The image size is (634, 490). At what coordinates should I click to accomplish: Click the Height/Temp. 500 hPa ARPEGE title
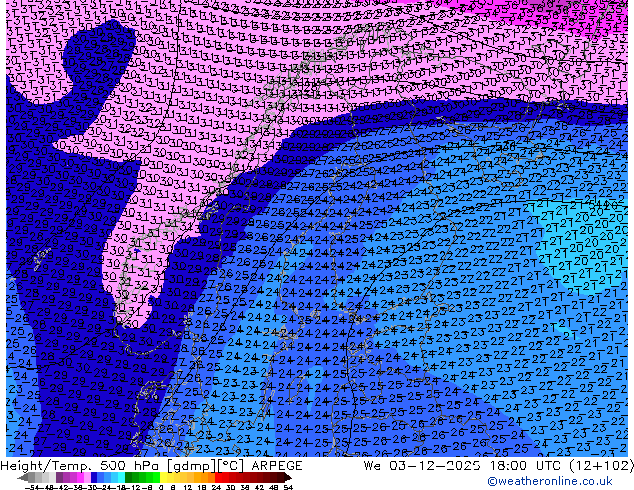(151, 466)
